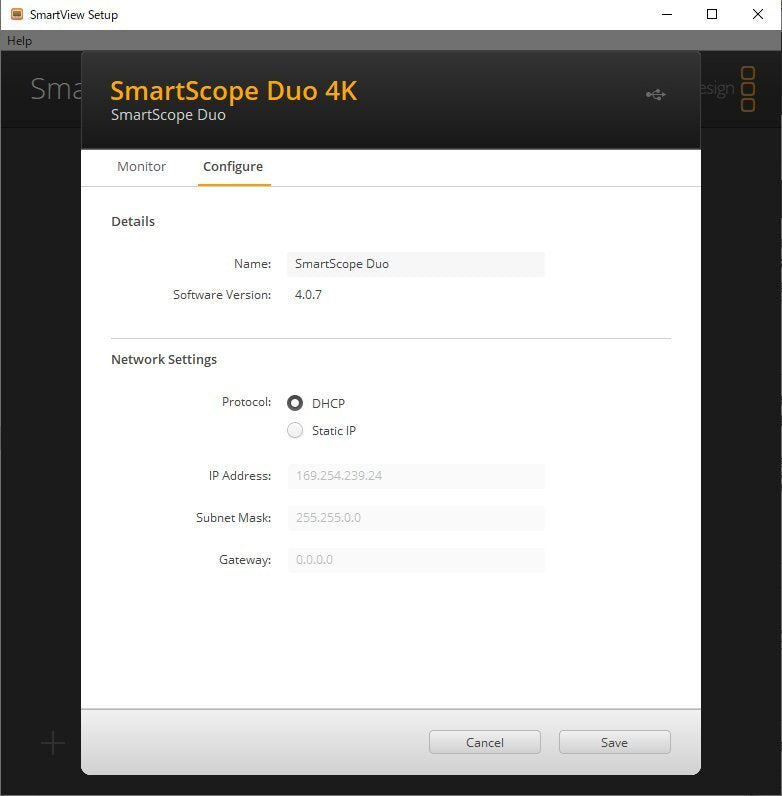The image size is (782, 796).
Task: Click the Name input field
Action: pyautogui.click(x=416, y=264)
